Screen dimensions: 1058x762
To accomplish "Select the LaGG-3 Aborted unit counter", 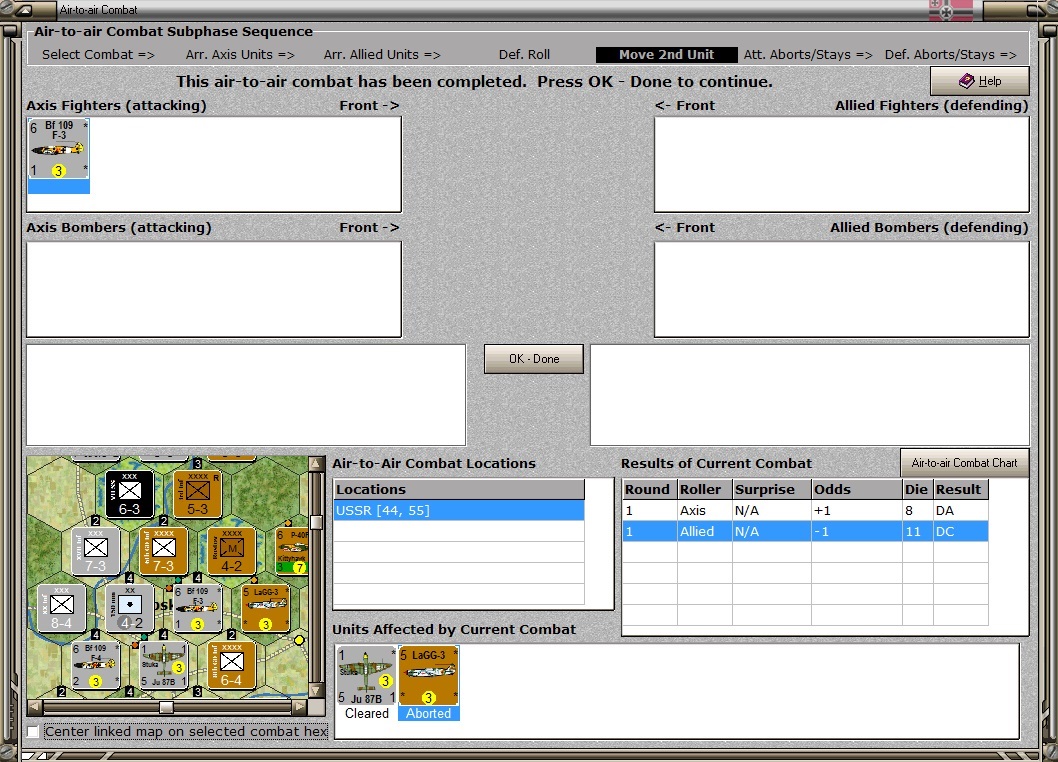I will [x=428, y=676].
